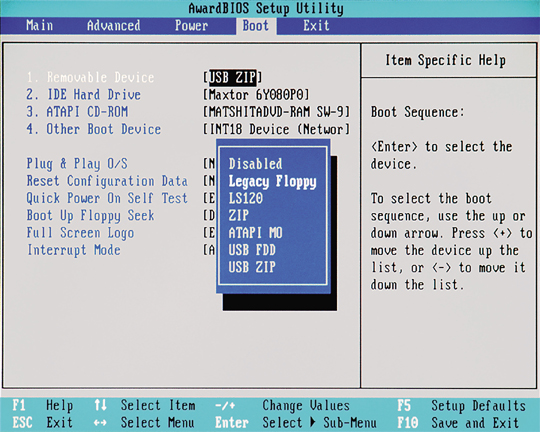Switch to the Advanced tab
Image resolution: width=540 pixels, height=432 pixels.
(x=114, y=25)
